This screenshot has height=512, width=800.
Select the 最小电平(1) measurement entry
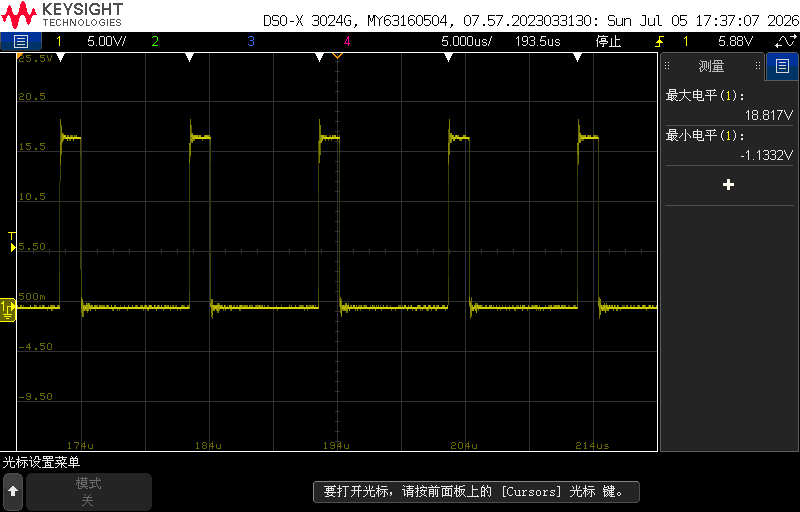click(x=705, y=136)
